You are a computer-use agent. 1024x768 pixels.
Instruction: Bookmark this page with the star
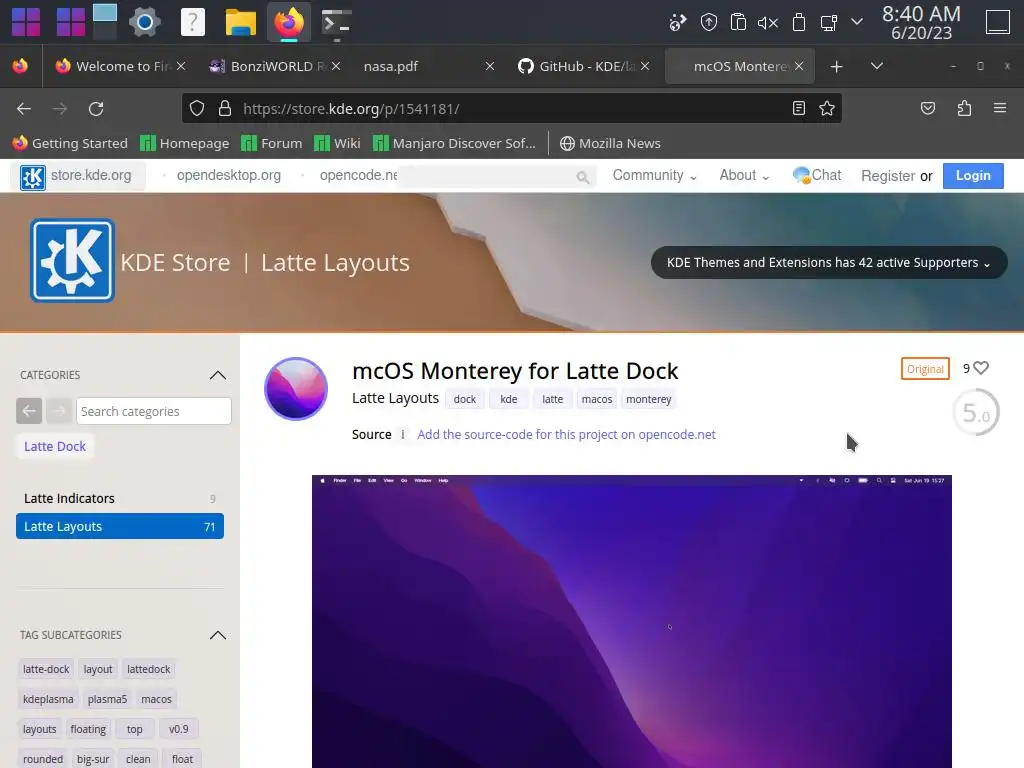point(827,108)
